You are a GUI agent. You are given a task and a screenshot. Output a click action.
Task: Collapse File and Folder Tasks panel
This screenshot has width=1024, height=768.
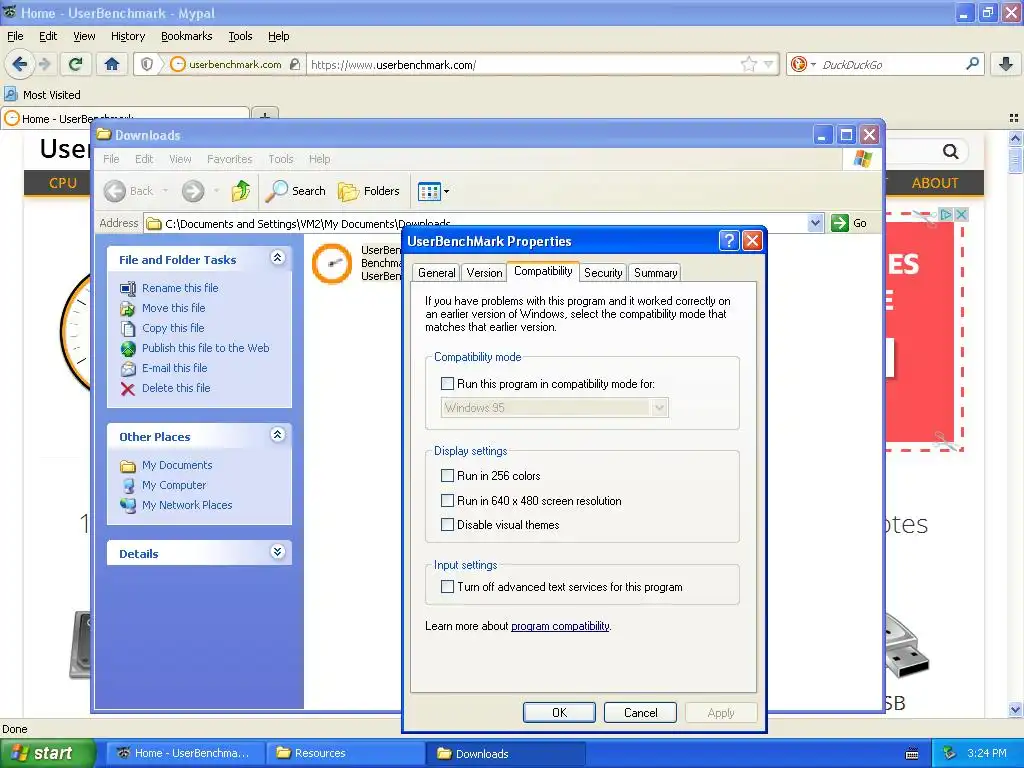tap(278, 258)
